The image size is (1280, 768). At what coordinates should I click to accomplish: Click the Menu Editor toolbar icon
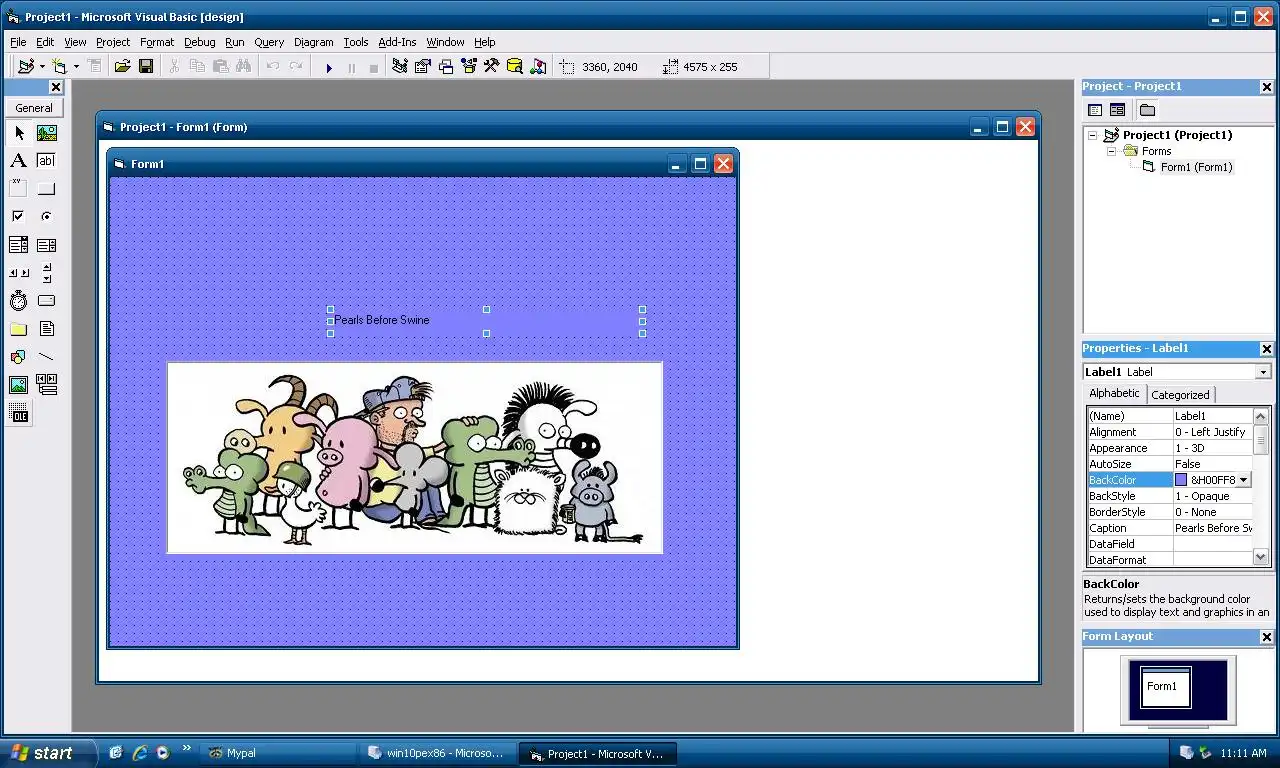click(x=94, y=67)
